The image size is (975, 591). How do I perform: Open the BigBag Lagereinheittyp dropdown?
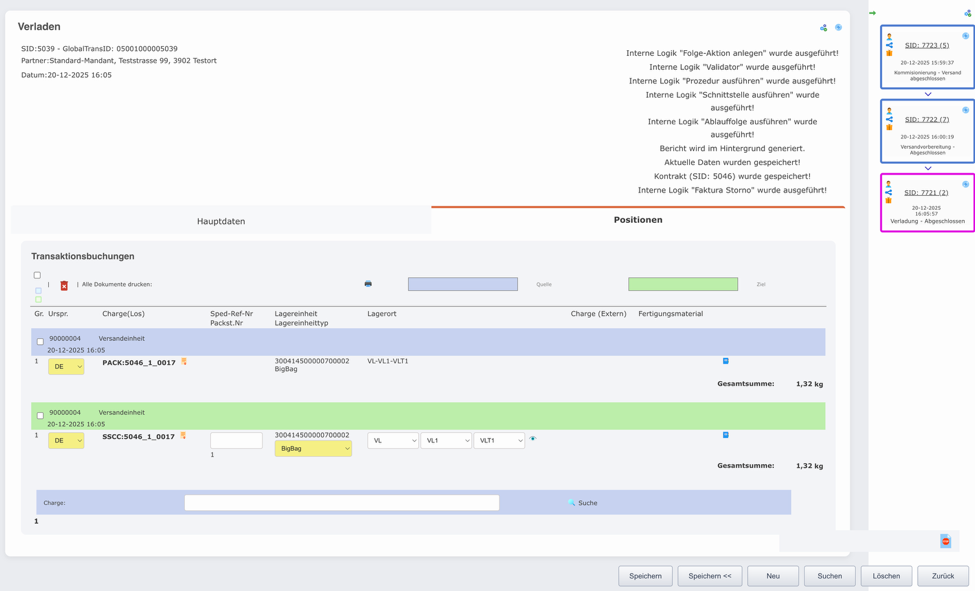pyautogui.click(x=313, y=449)
